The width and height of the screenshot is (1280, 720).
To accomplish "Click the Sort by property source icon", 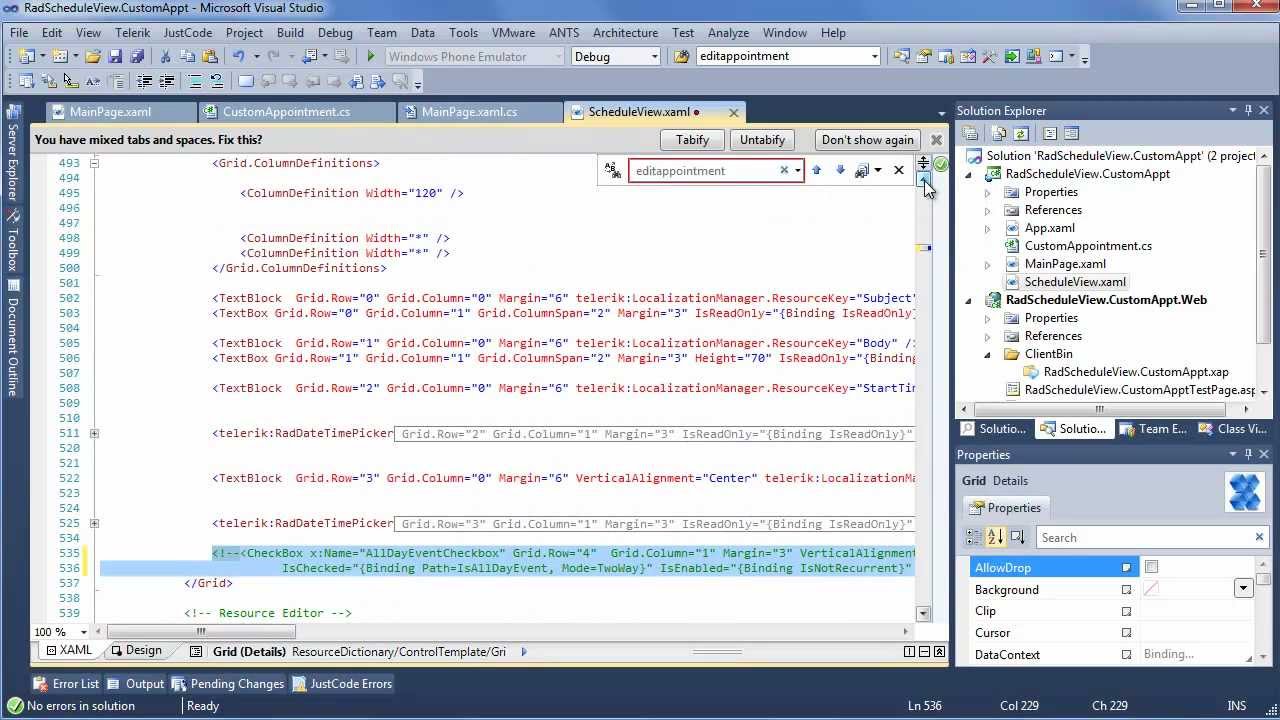I will (1018, 537).
